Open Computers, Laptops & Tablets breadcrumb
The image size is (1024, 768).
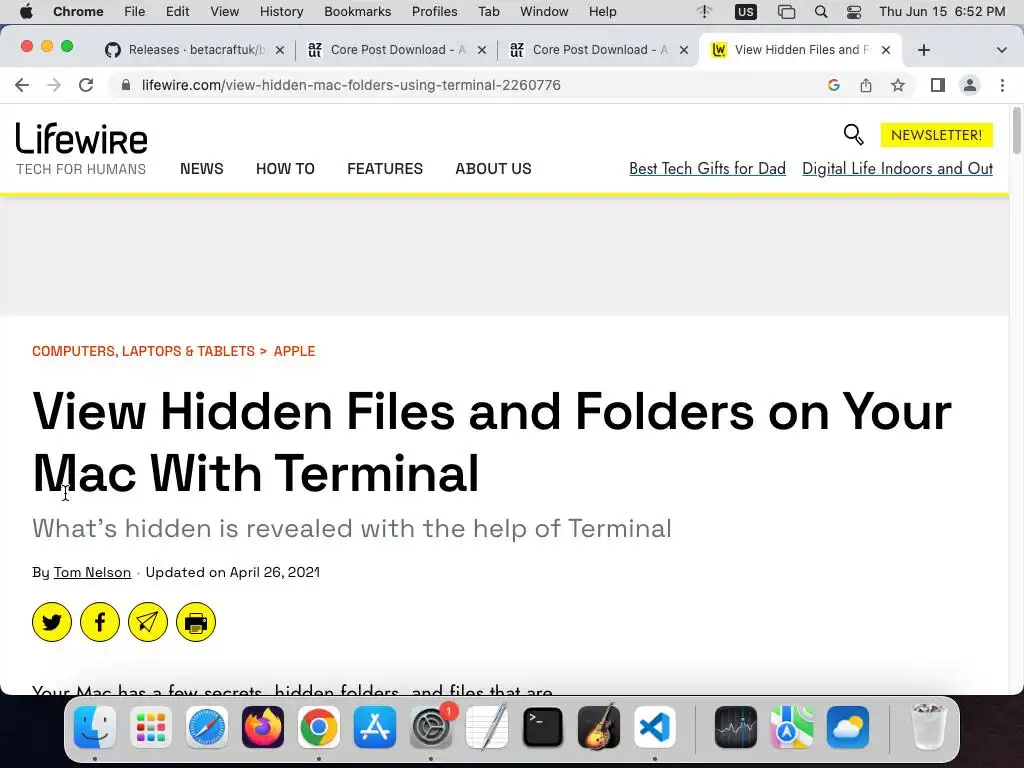(143, 351)
